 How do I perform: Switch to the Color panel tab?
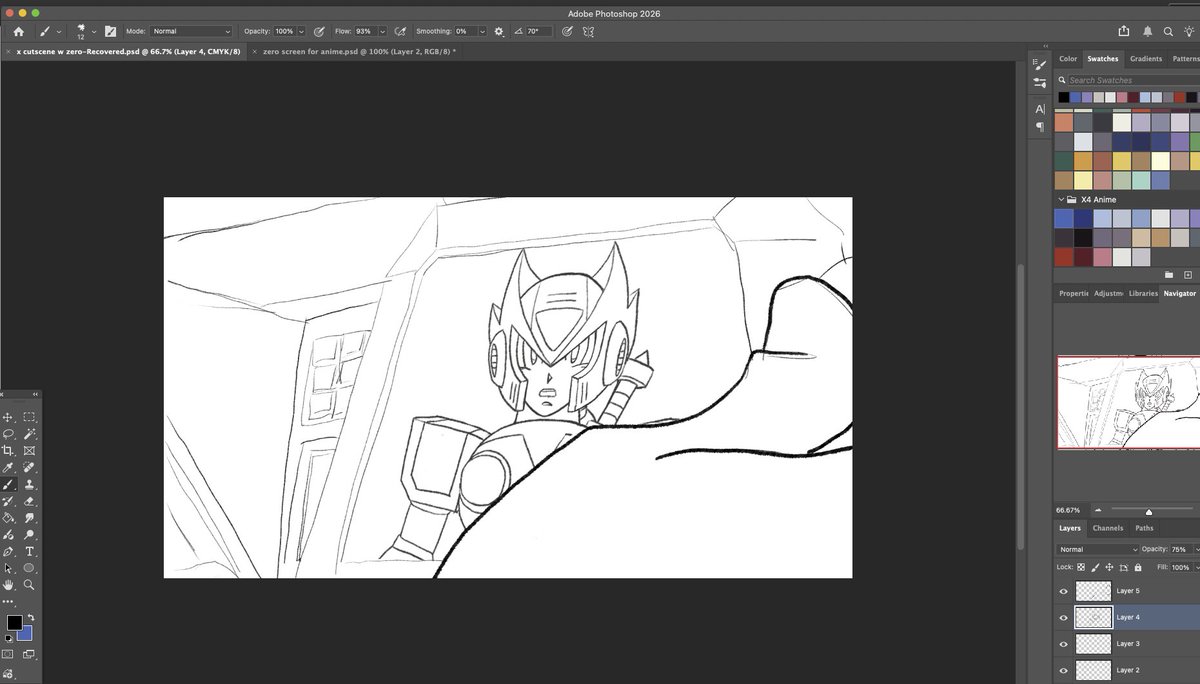point(1068,59)
